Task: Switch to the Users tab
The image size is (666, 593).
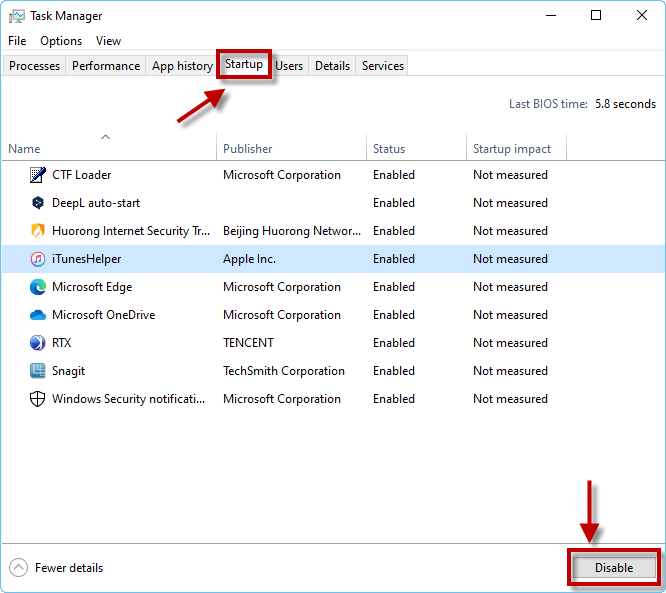Action: coord(289,66)
